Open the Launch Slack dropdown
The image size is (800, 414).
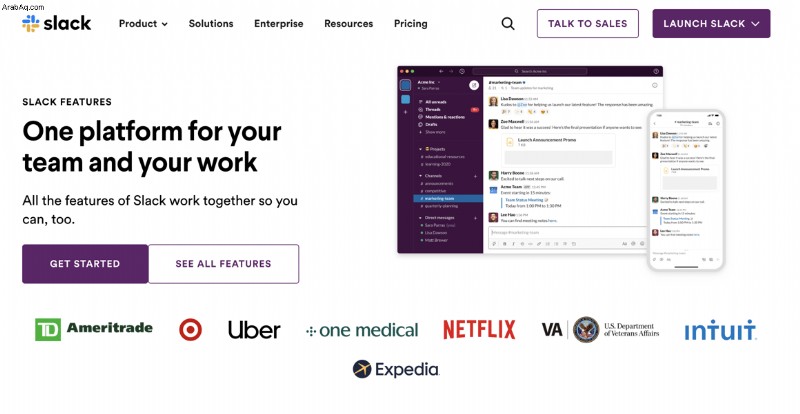coord(711,23)
